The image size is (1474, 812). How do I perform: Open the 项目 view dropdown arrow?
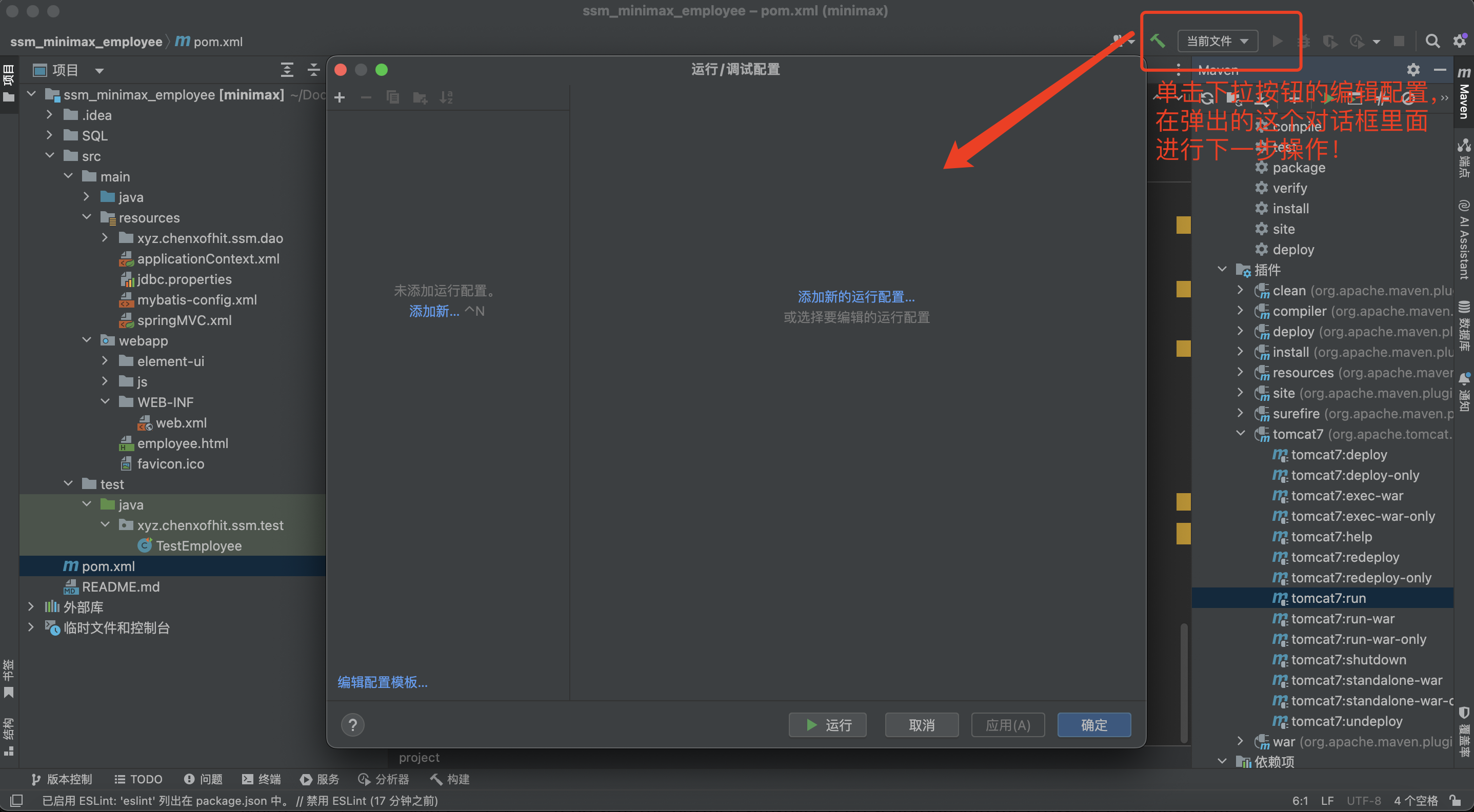coord(99,71)
